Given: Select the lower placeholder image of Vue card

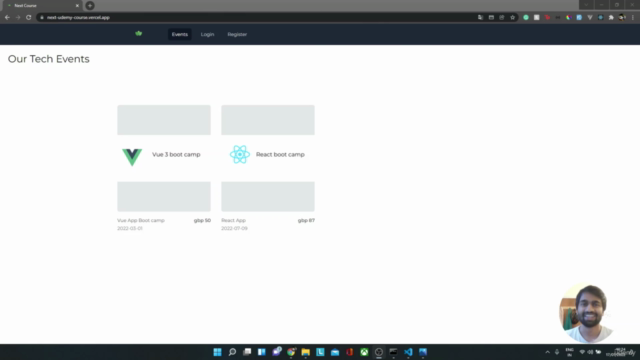Looking at the screenshot, I should tap(164, 196).
